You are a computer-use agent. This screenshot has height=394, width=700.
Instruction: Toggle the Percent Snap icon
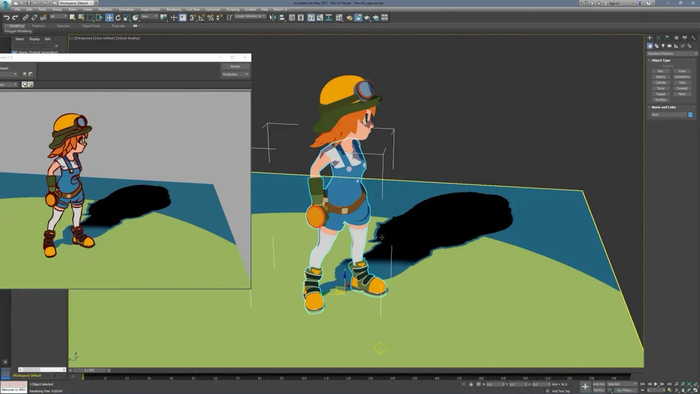210,17
